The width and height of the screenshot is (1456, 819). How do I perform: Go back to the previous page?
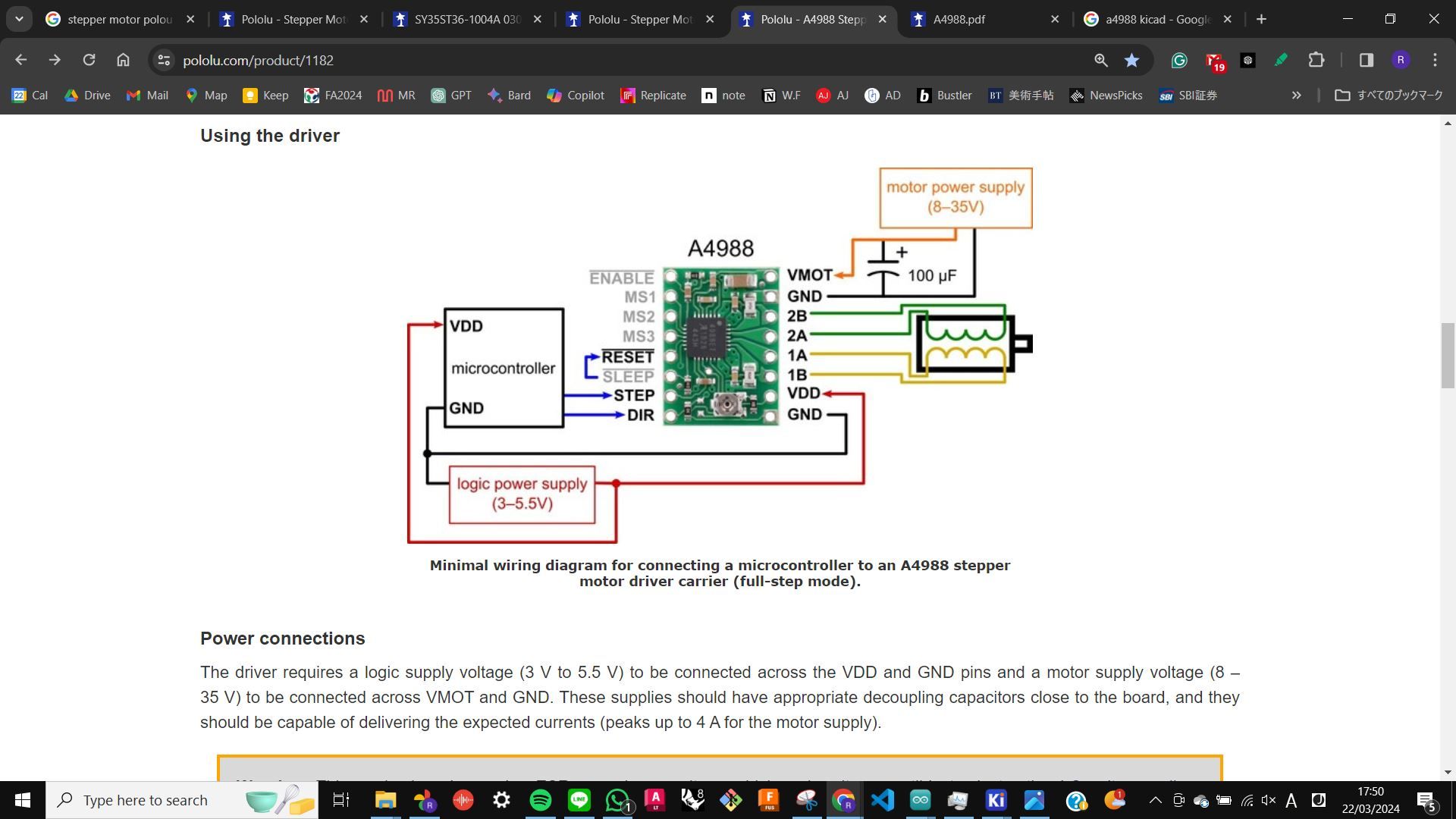pyautogui.click(x=20, y=60)
